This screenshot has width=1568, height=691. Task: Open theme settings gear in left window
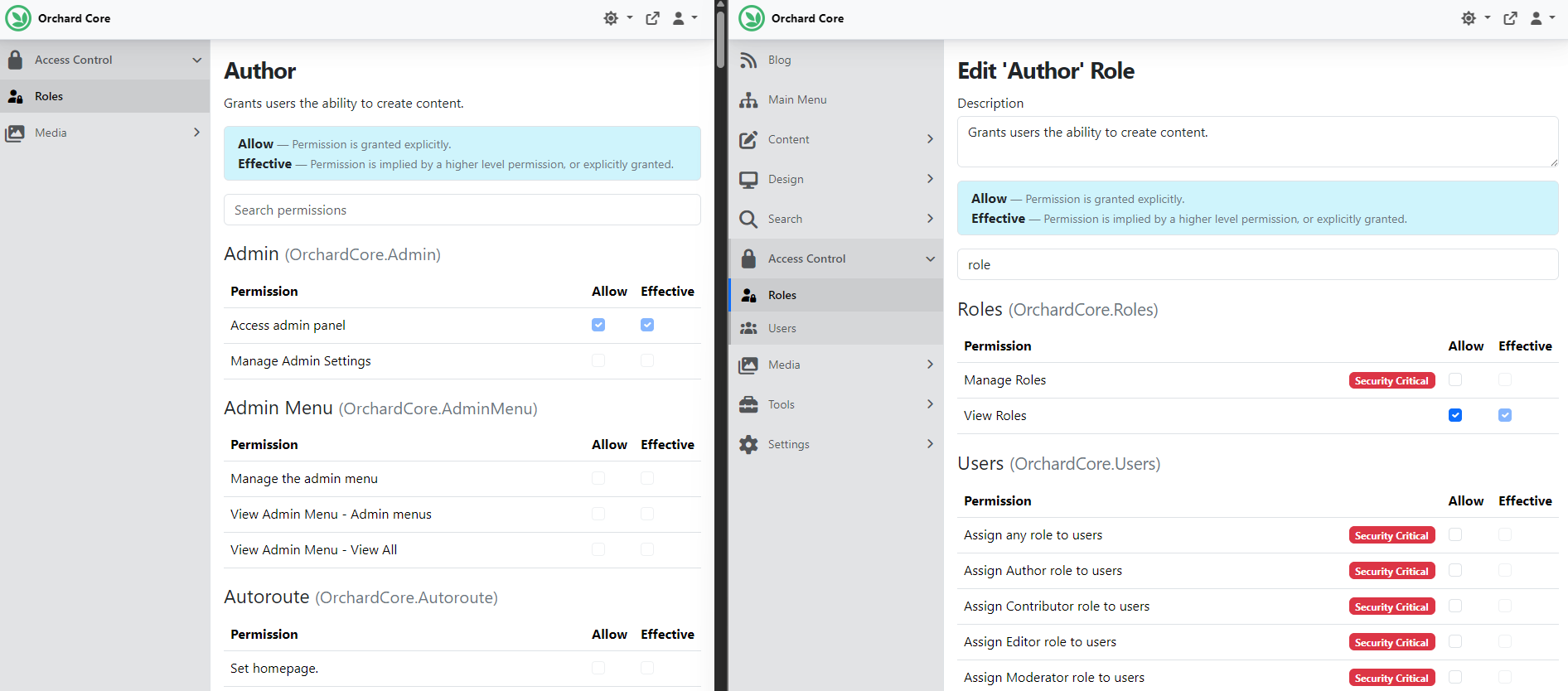pos(611,18)
